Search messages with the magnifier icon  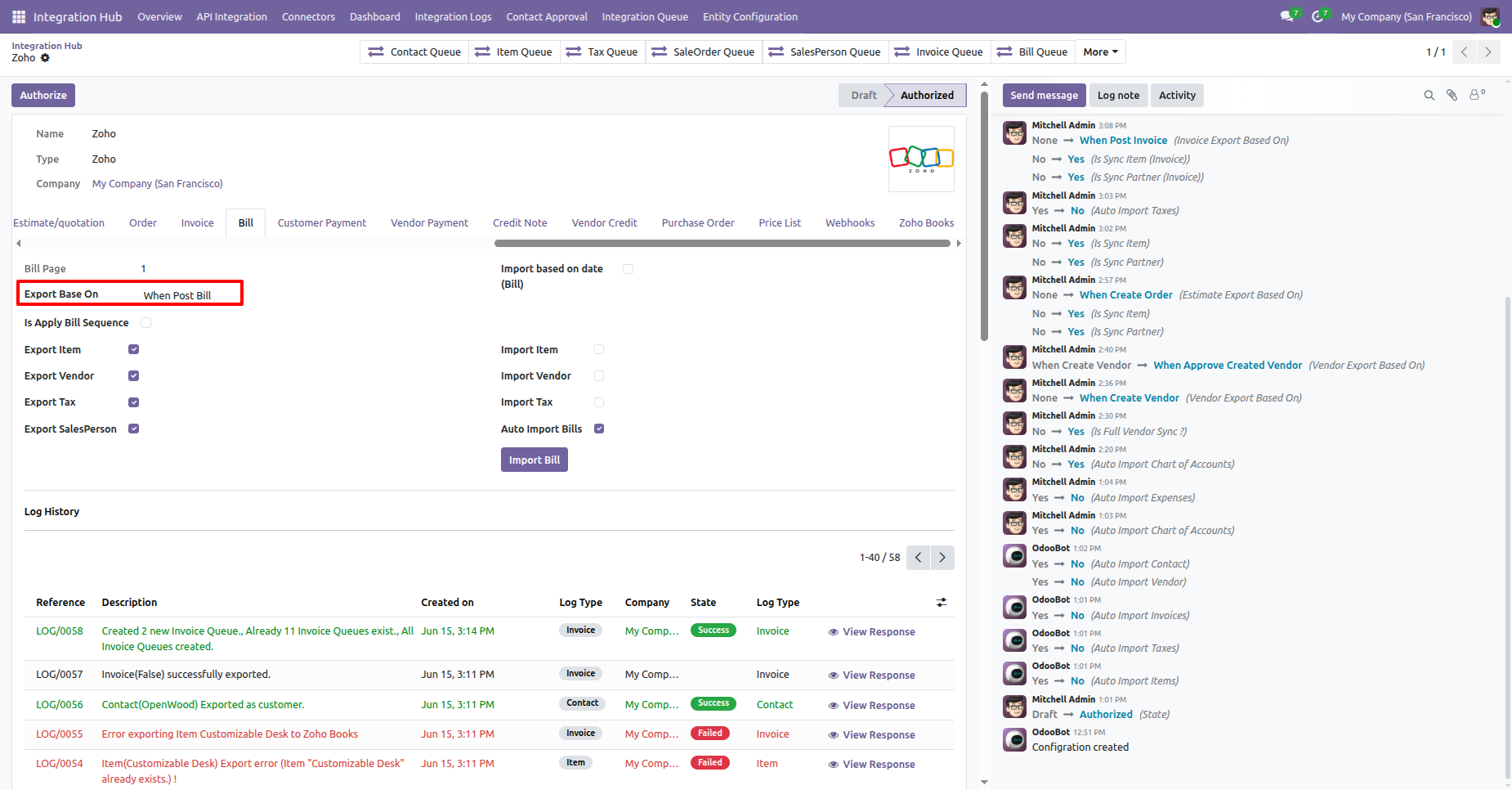(1429, 96)
